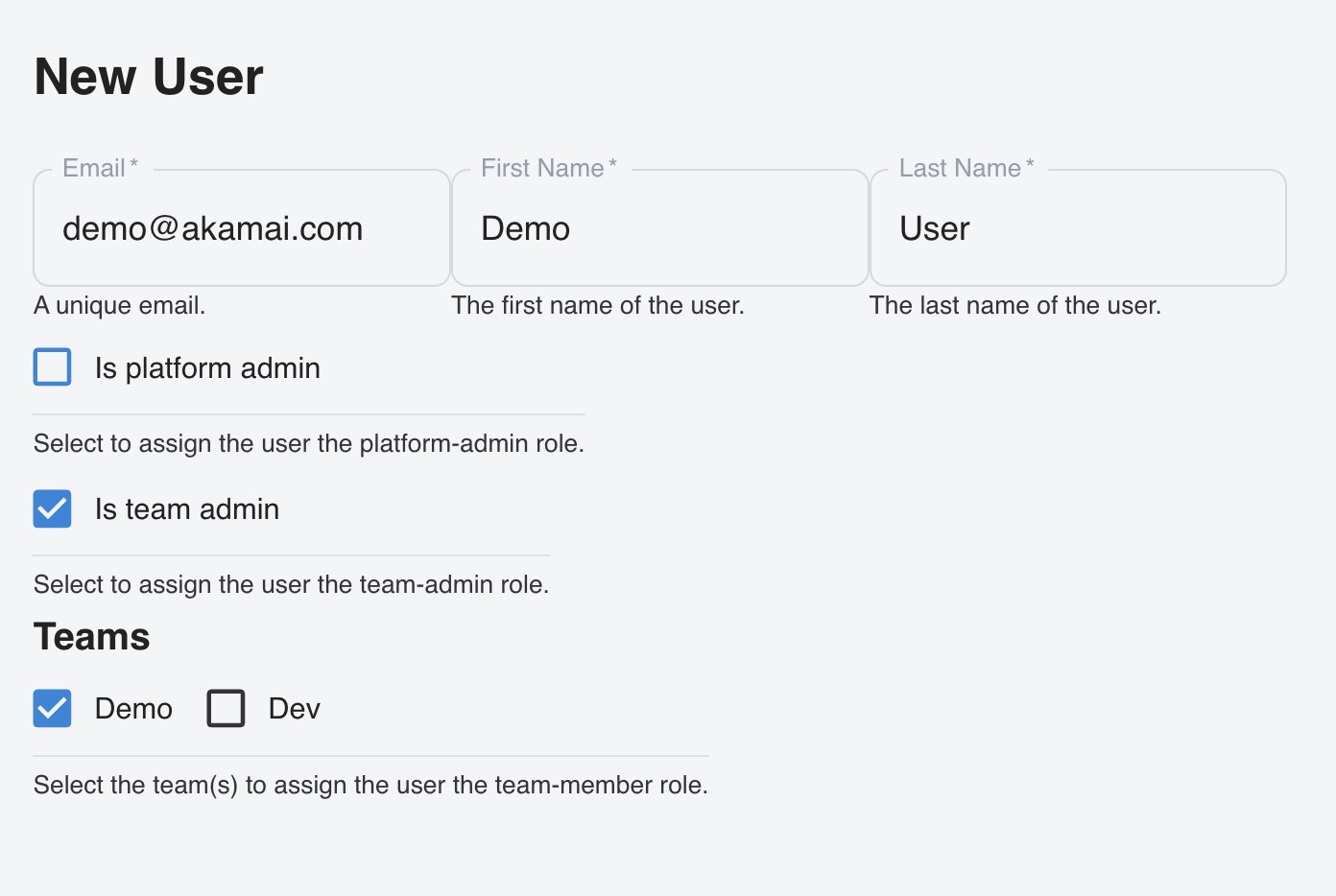Uncheck the Is team admin checkbox

[x=53, y=509]
